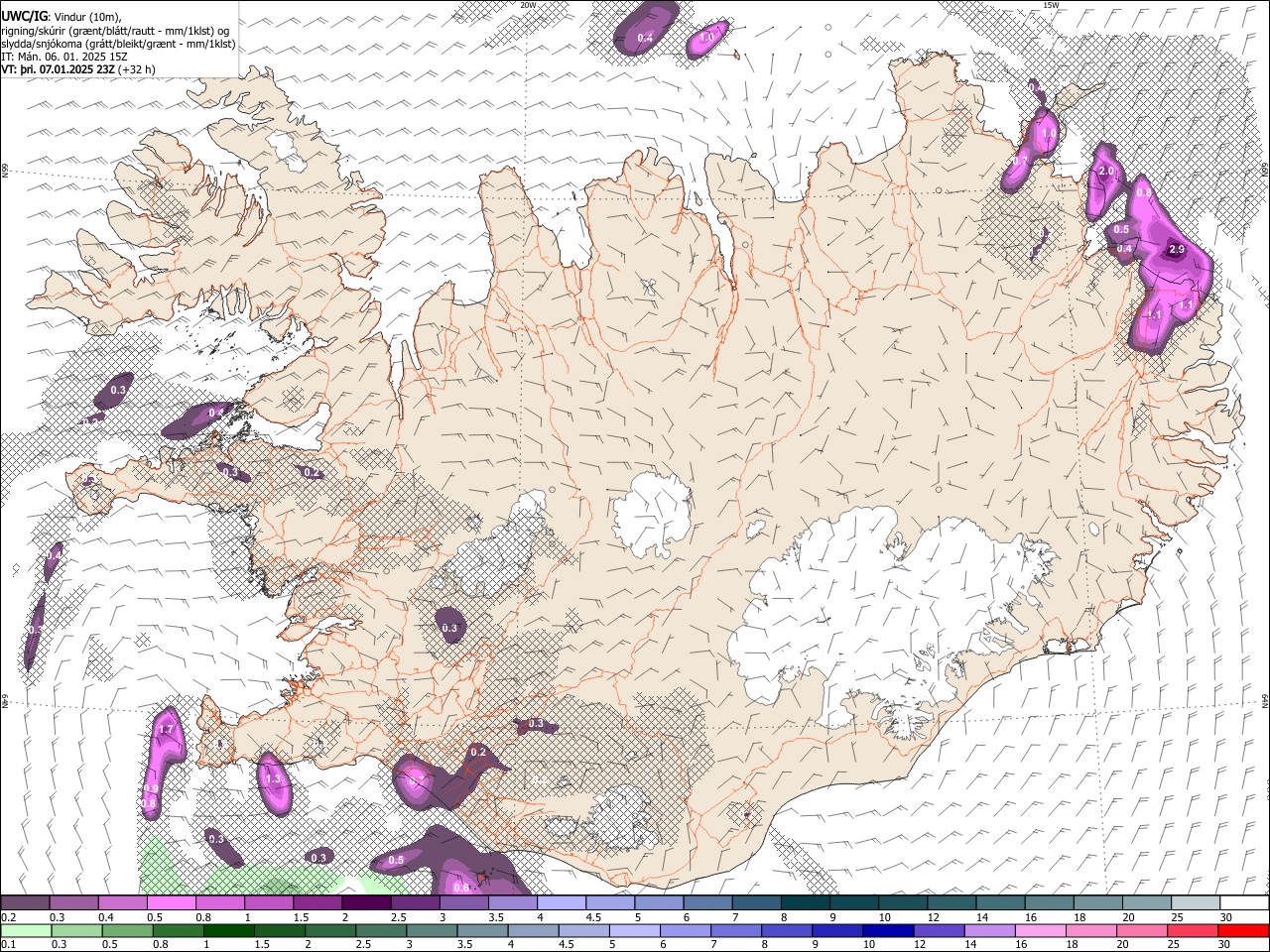Click the 'Vindur (10m)' header text
Image resolution: width=1270 pixels, height=952 pixels.
[89, 18]
